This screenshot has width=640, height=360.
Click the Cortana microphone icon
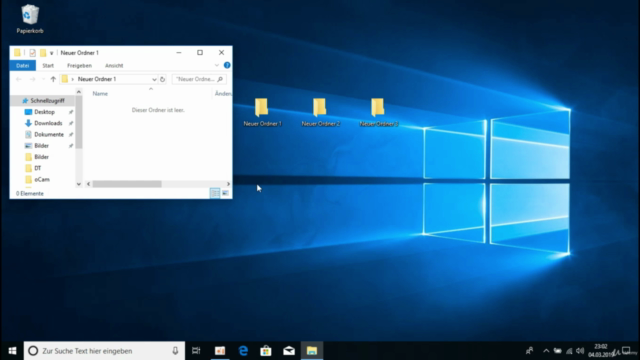click(175, 351)
